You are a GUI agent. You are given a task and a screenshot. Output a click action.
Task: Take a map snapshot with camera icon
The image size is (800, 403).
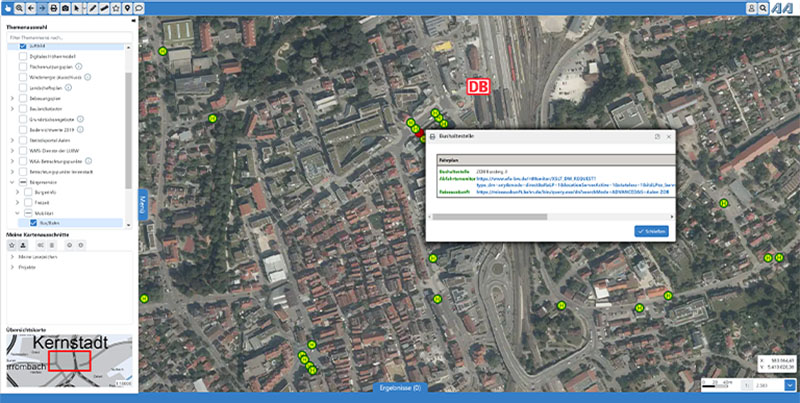point(65,8)
